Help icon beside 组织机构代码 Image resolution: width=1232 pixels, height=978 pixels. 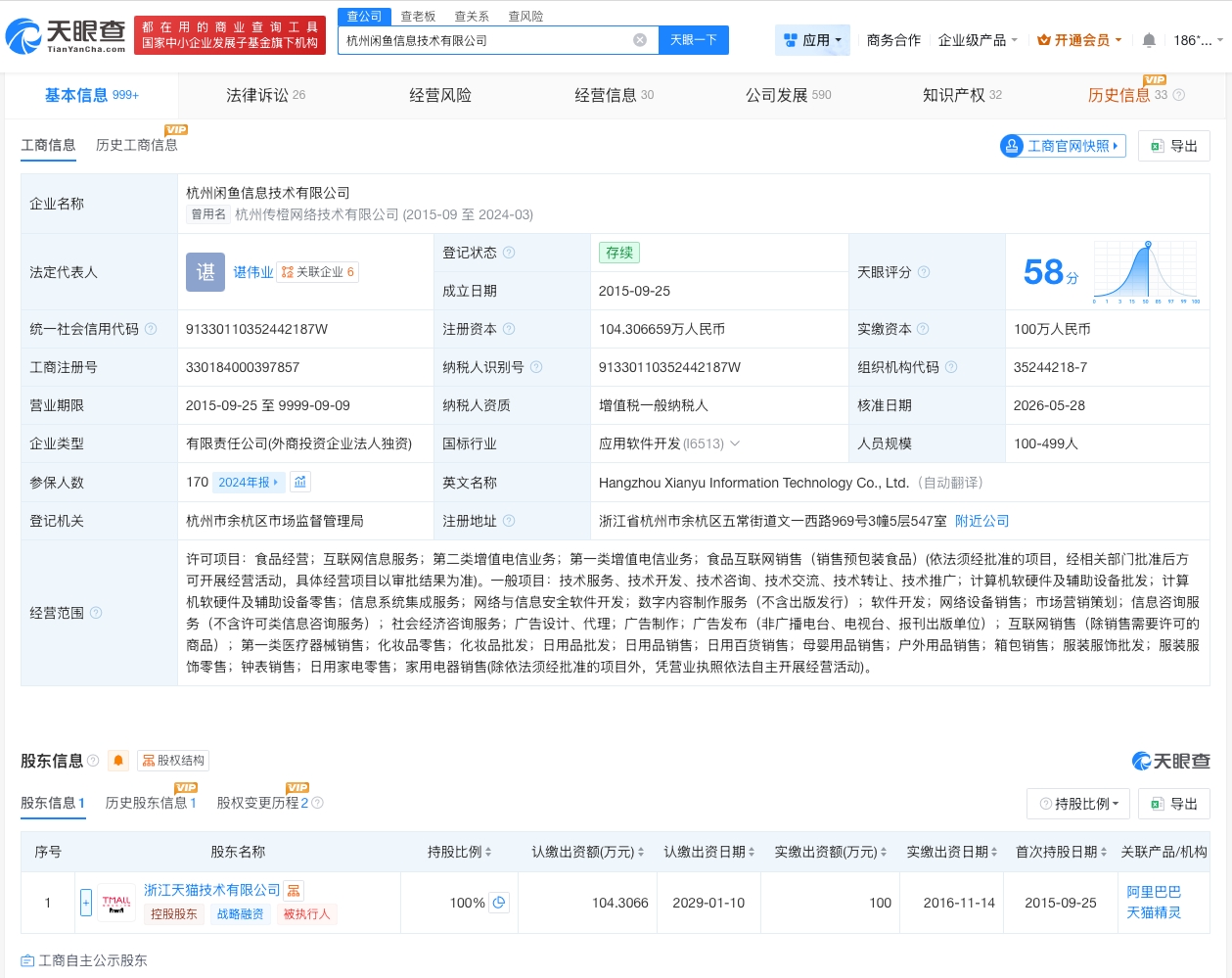click(x=951, y=367)
